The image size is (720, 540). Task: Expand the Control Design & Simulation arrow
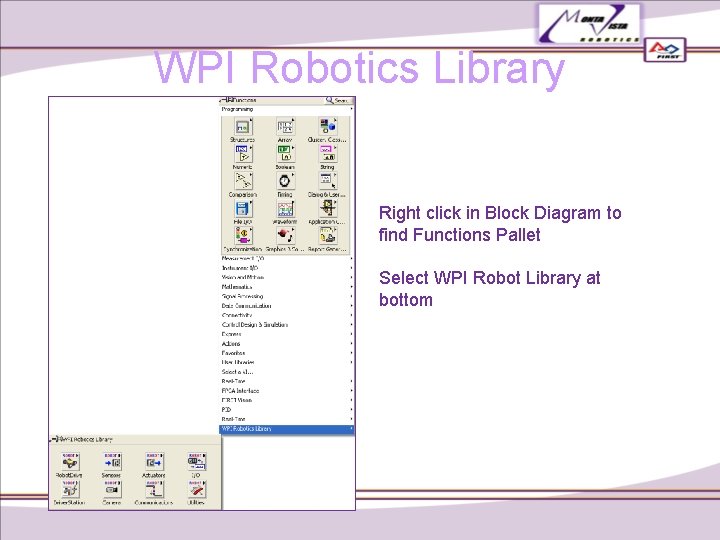[x=351, y=325]
